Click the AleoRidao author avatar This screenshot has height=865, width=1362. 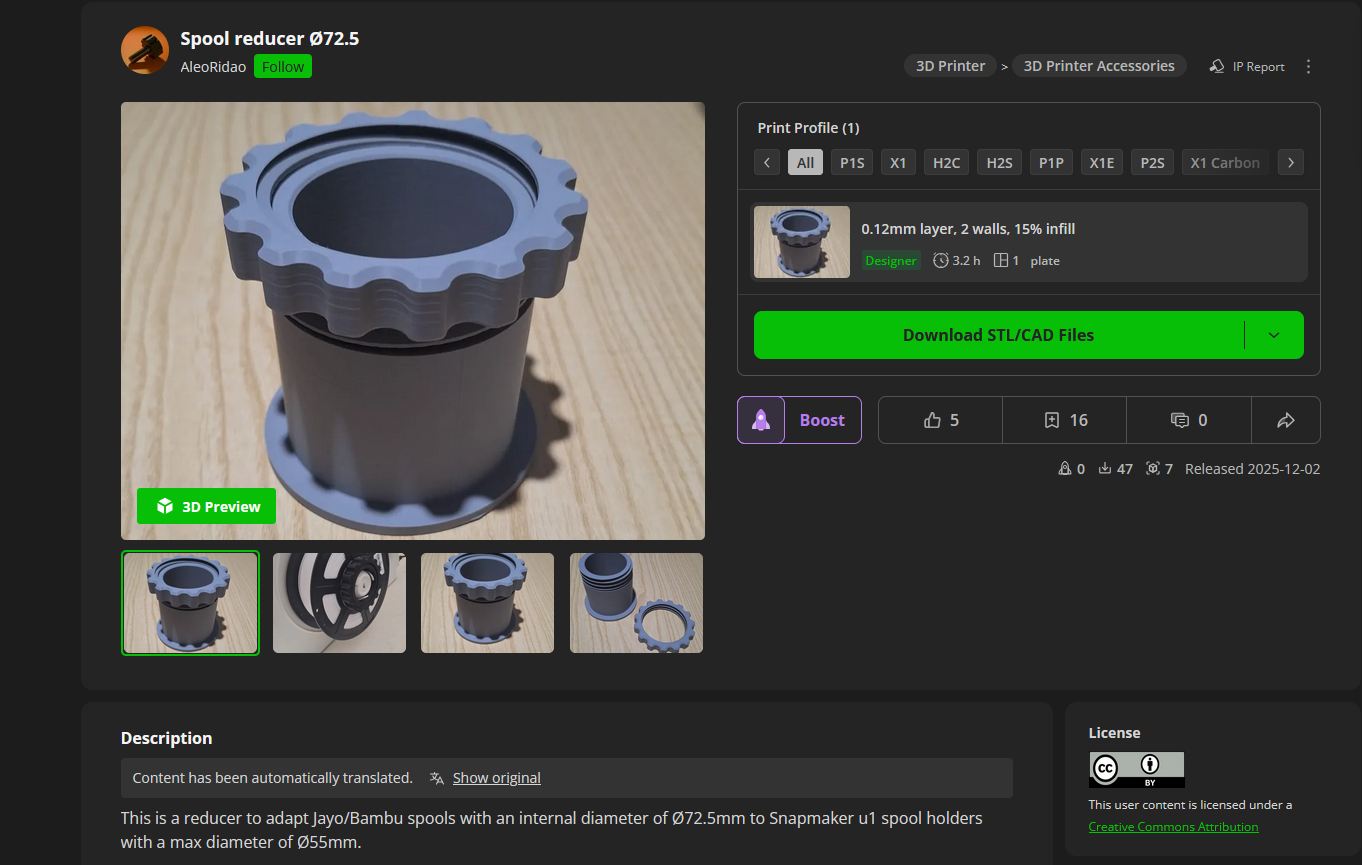click(x=145, y=50)
